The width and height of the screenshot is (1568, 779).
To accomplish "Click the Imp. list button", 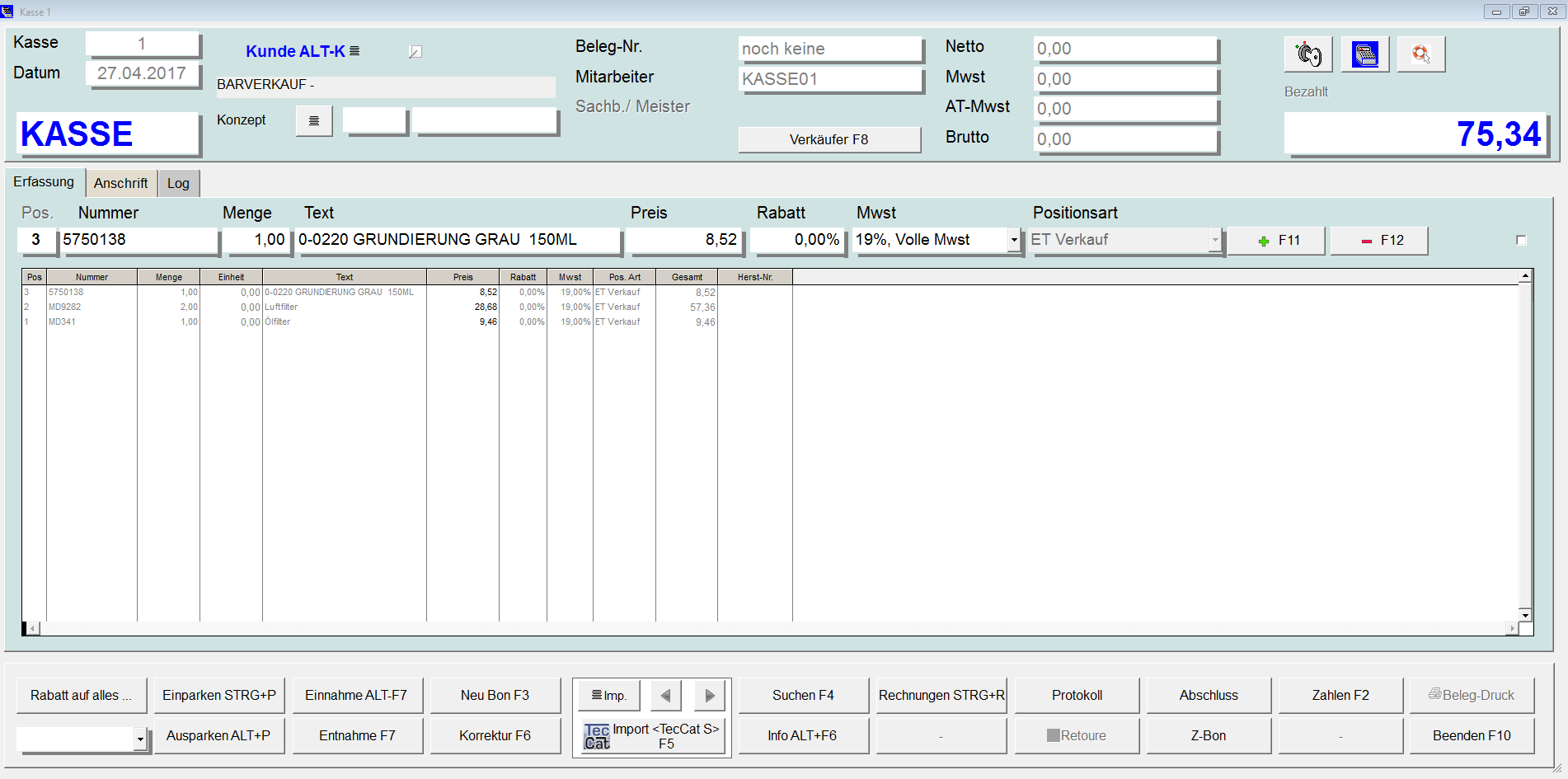I will [x=609, y=696].
